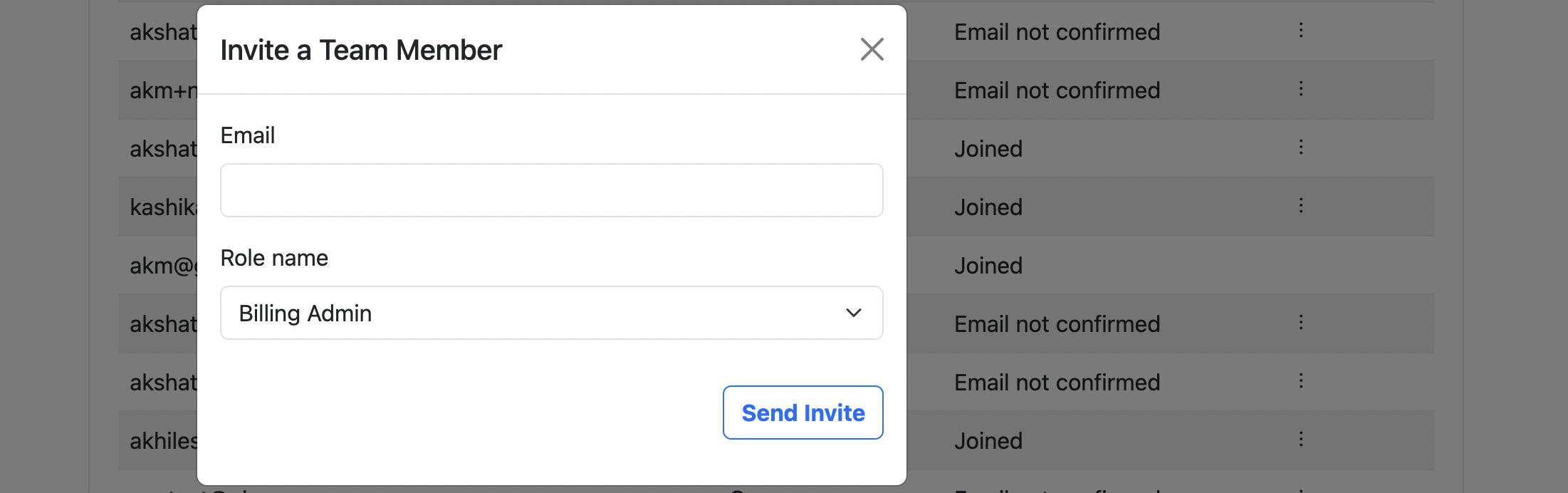Click the Email field label
The height and width of the screenshot is (493, 1568).
pyautogui.click(x=247, y=135)
